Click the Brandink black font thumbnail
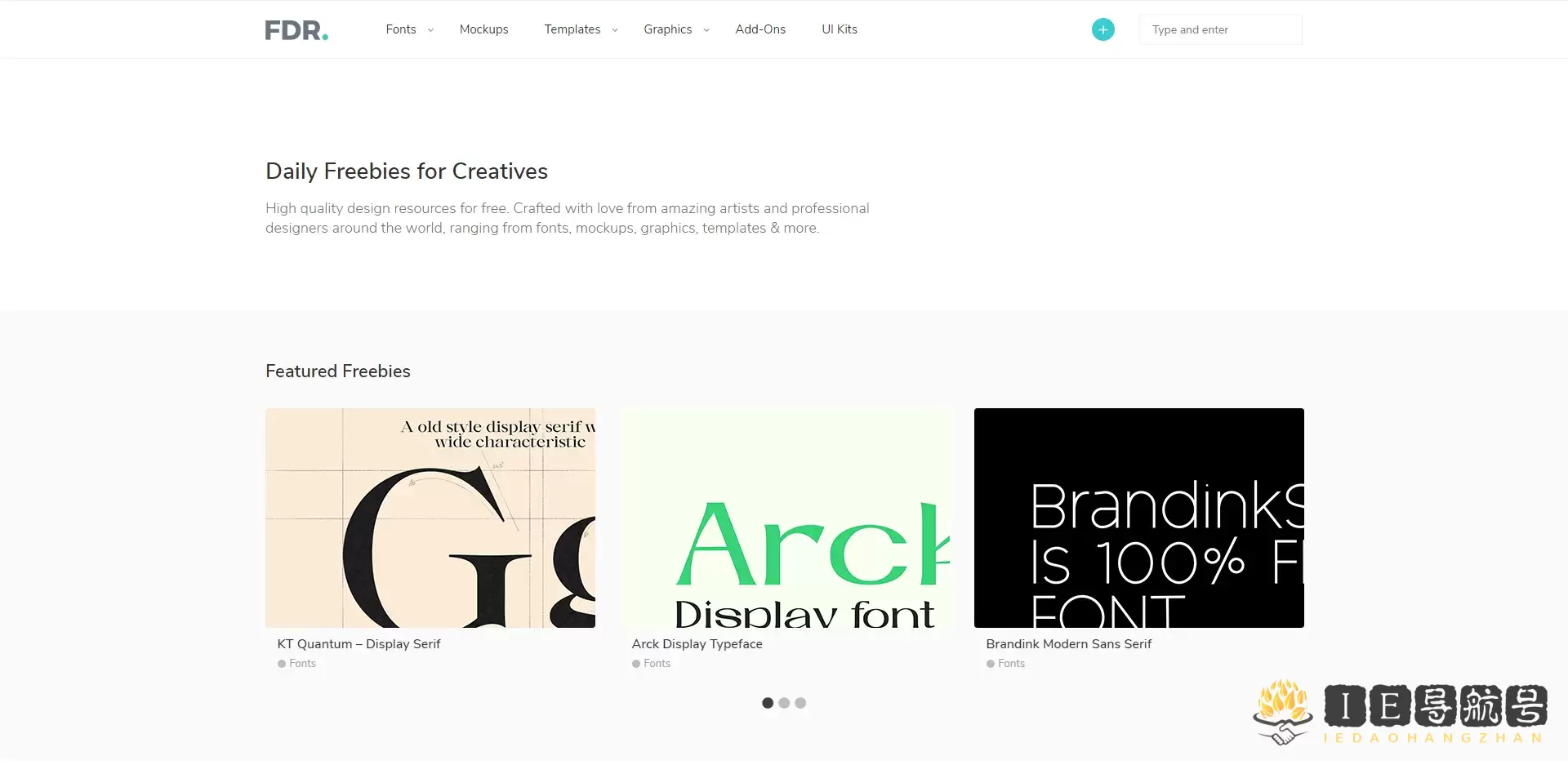 click(1138, 518)
